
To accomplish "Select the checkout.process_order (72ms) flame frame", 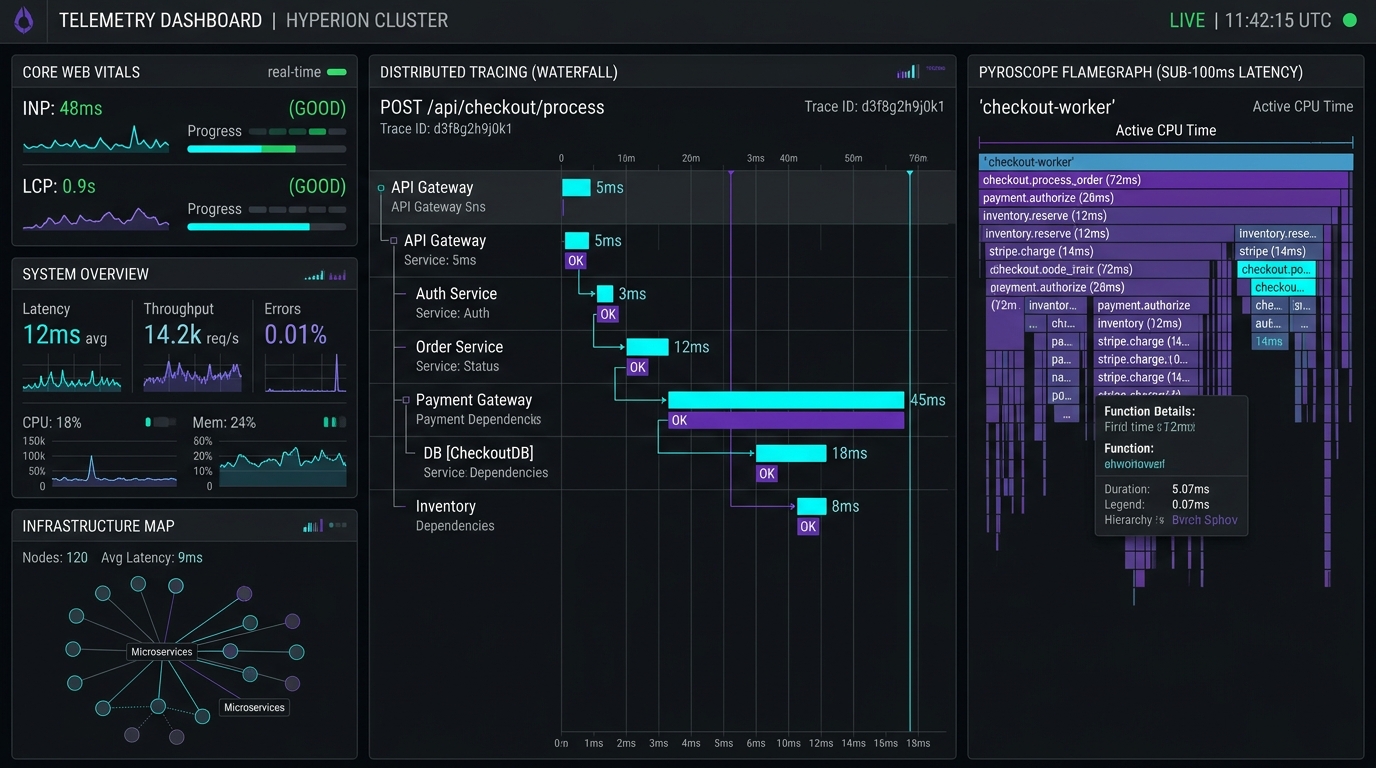I will [1162, 180].
